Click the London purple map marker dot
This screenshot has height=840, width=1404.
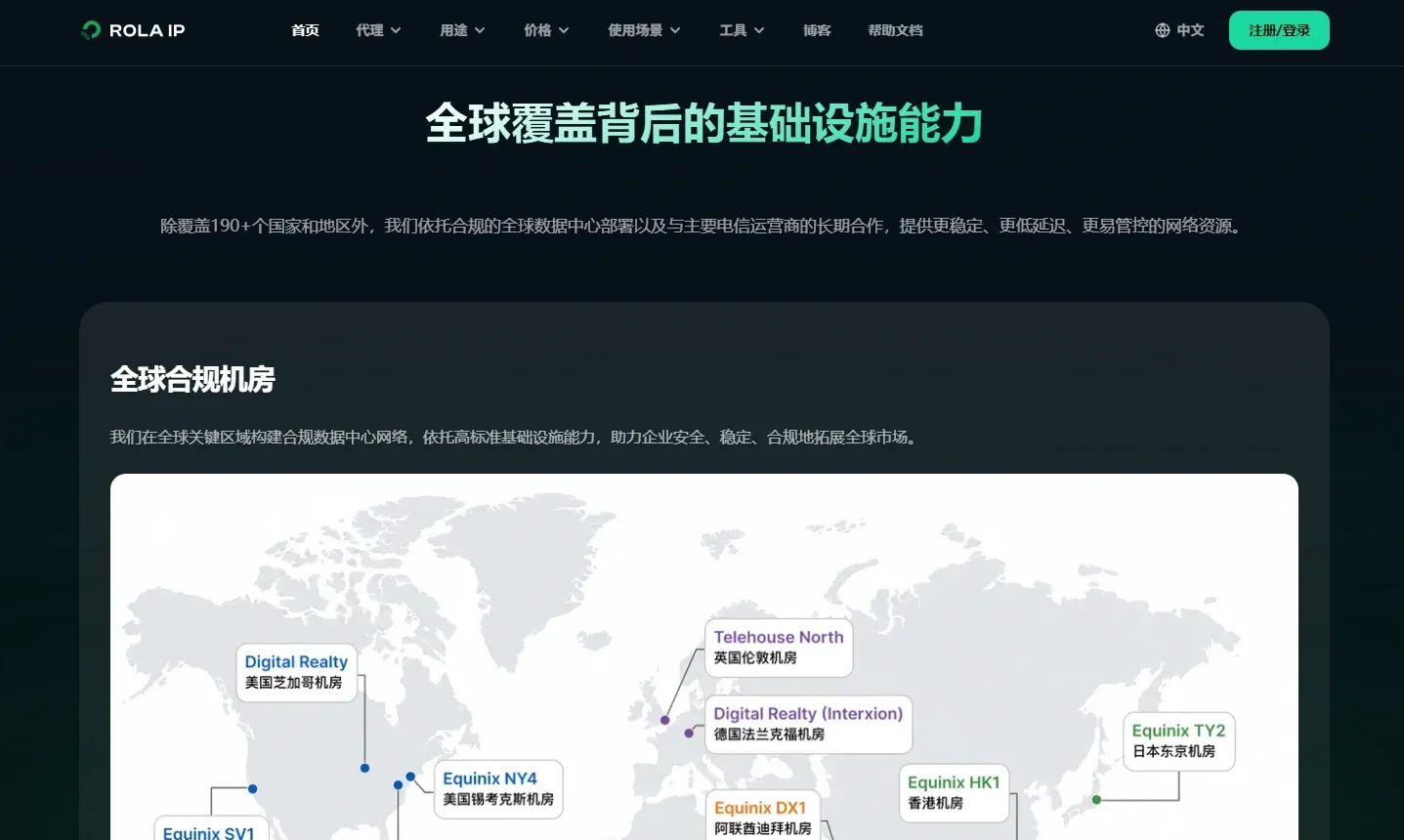pos(664,720)
